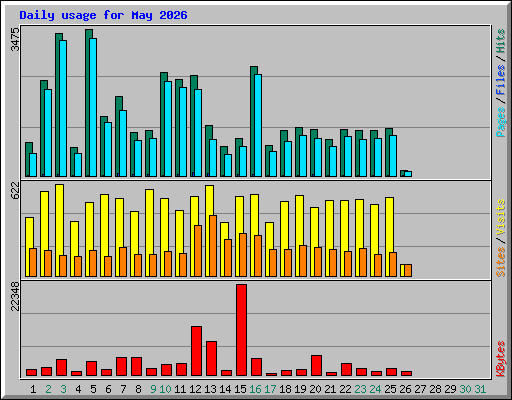The width and height of the screenshot is (512, 400).
Task: Click the 'Files' legend label
Action: [x=500, y=80]
